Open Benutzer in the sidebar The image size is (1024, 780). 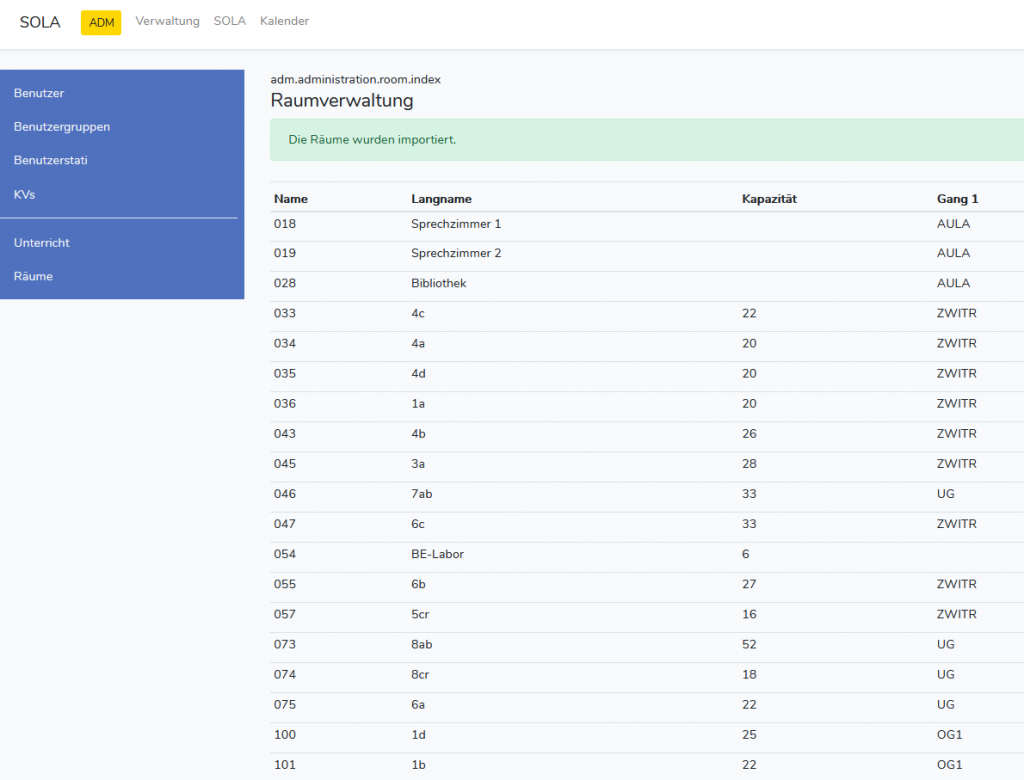click(x=39, y=93)
